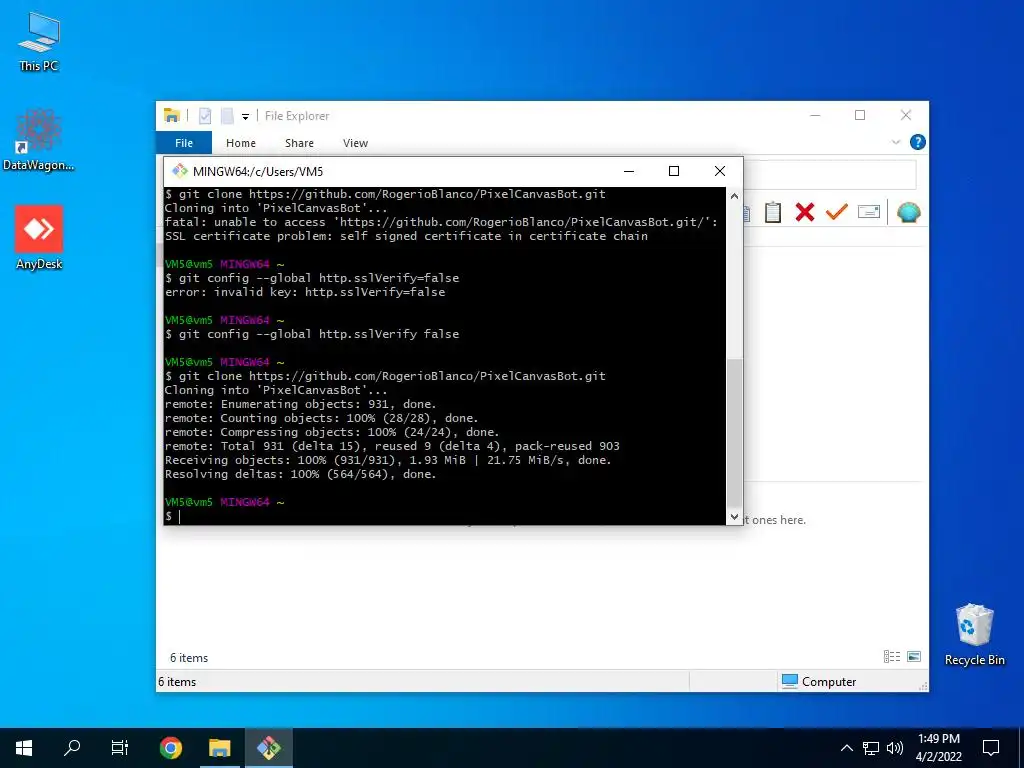Maximize the MINGW64 terminal window
1024x768 pixels.
pos(674,171)
